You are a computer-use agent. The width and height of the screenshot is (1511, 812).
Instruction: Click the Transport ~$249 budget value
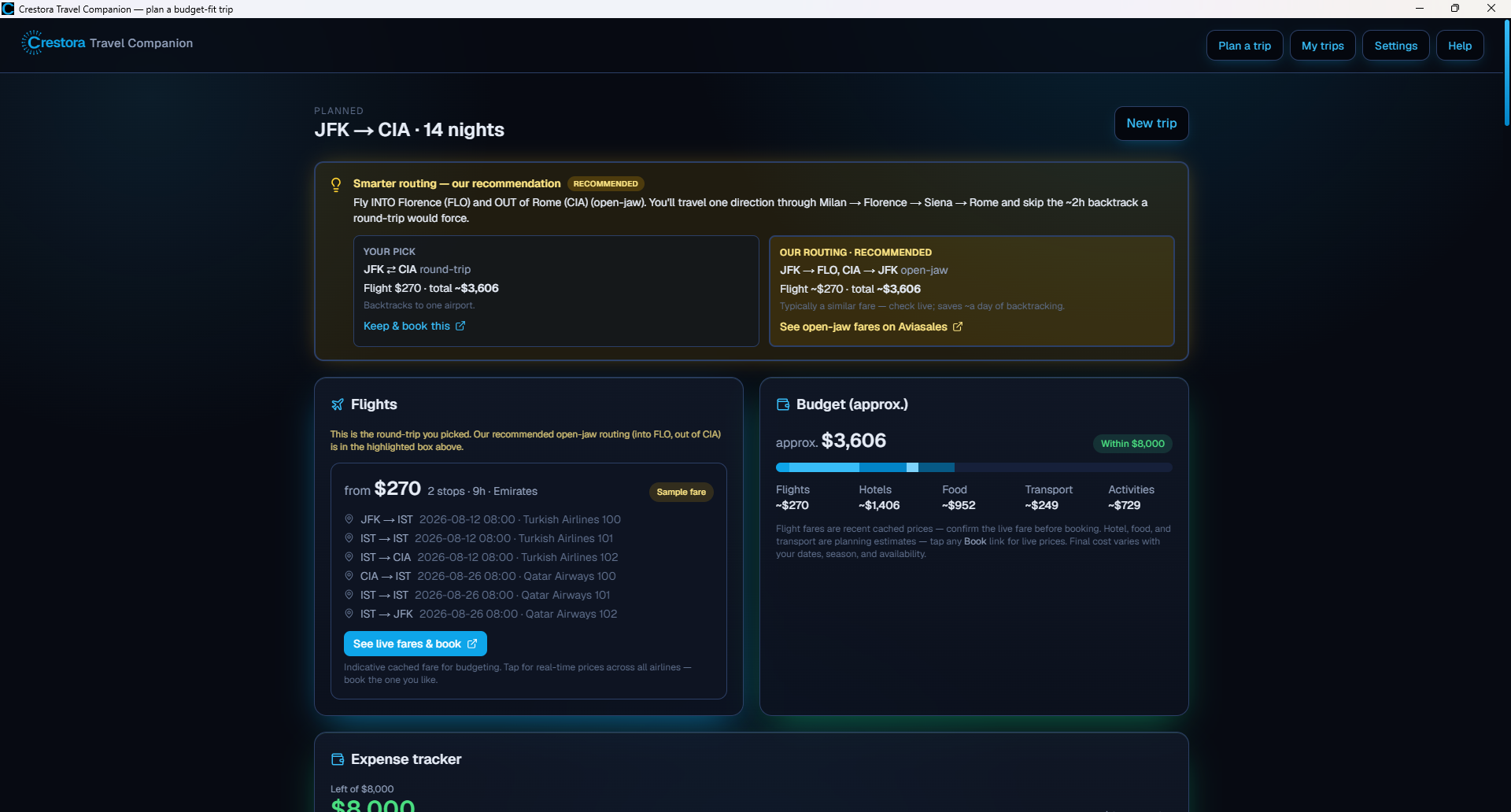click(1041, 505)
